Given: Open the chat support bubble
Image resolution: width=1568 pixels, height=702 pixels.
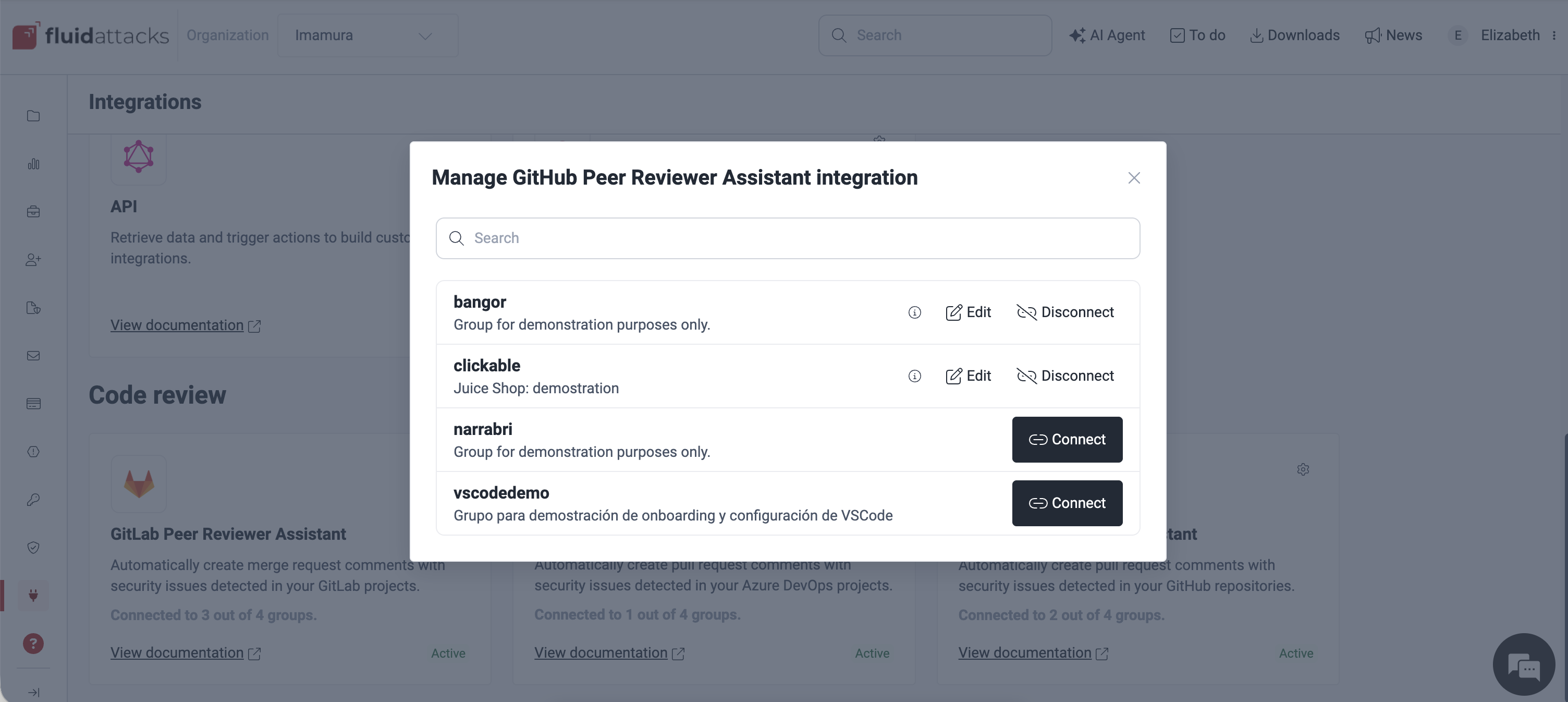Looking at the screenshot, I should click(x=1524, y=664).
